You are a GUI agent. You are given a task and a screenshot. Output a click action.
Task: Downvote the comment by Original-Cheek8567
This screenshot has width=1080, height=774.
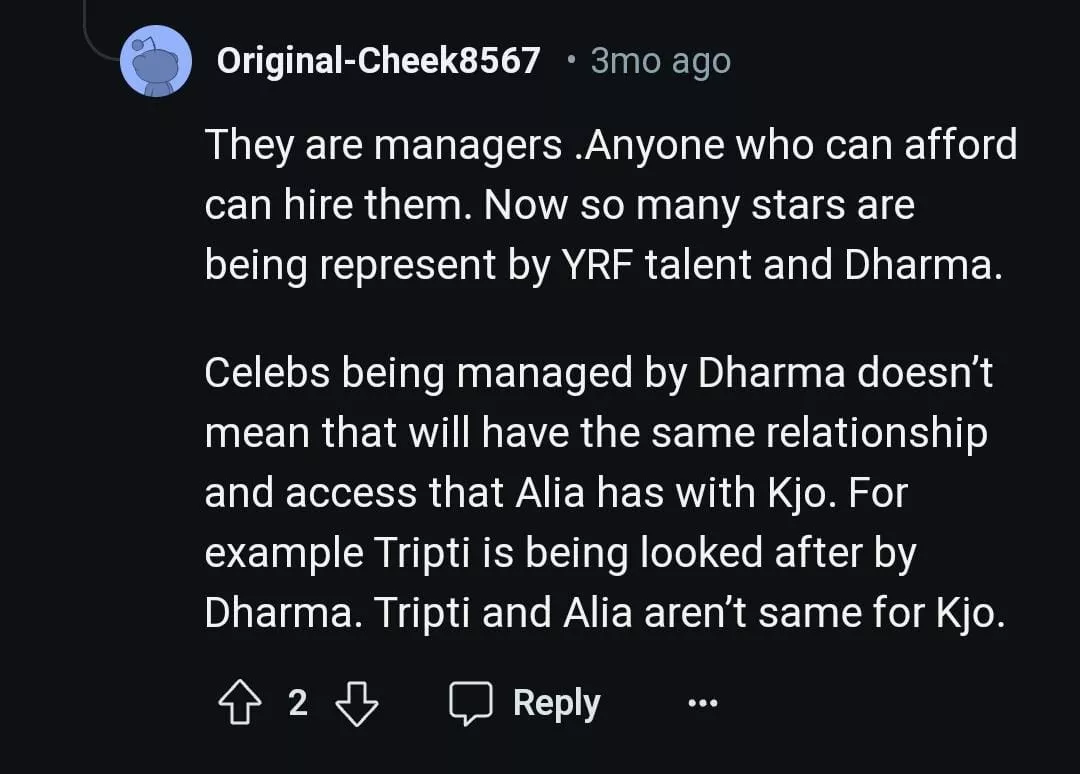click(357, 704)
